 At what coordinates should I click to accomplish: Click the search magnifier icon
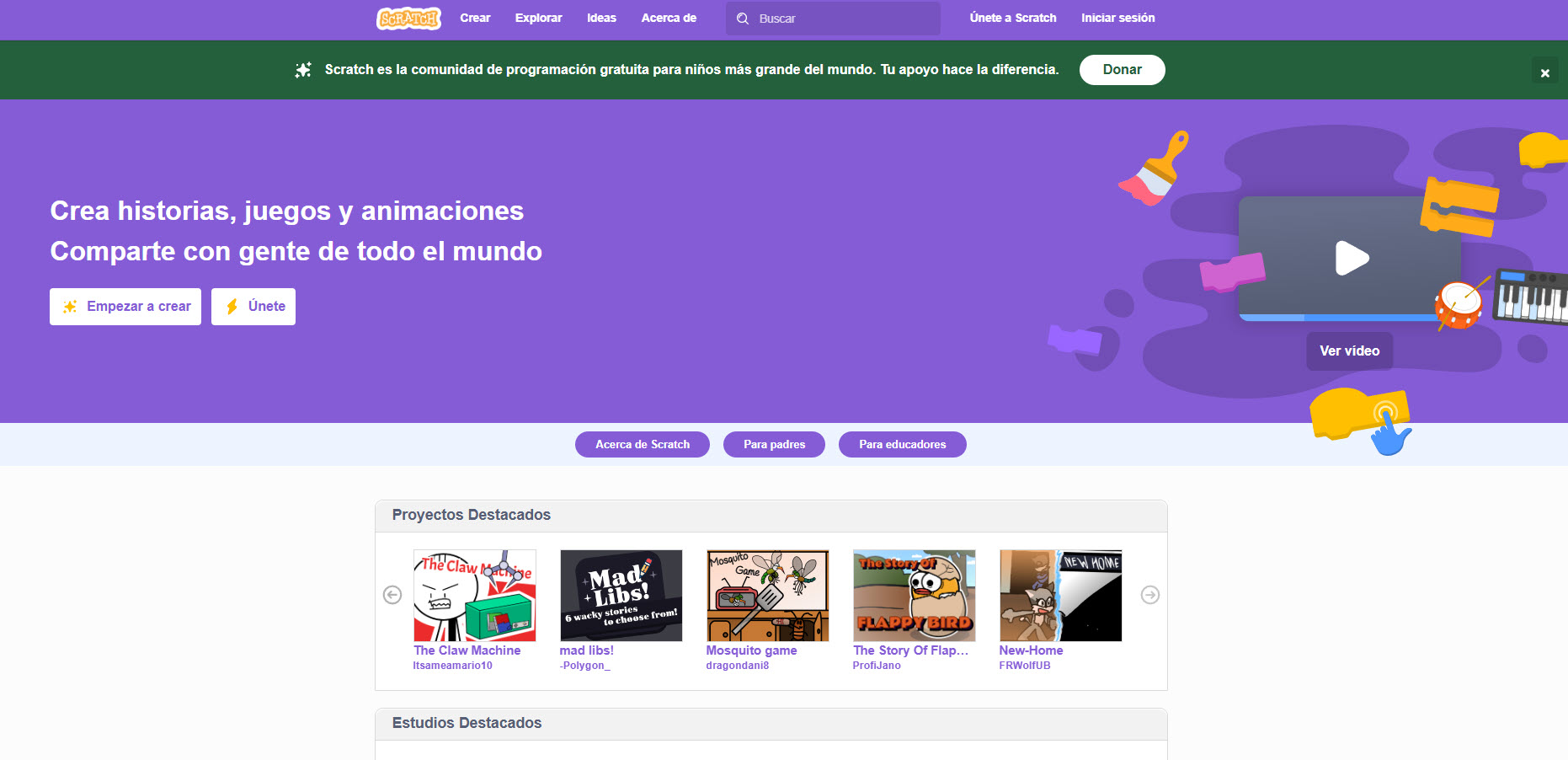click(x=743, y=18)
